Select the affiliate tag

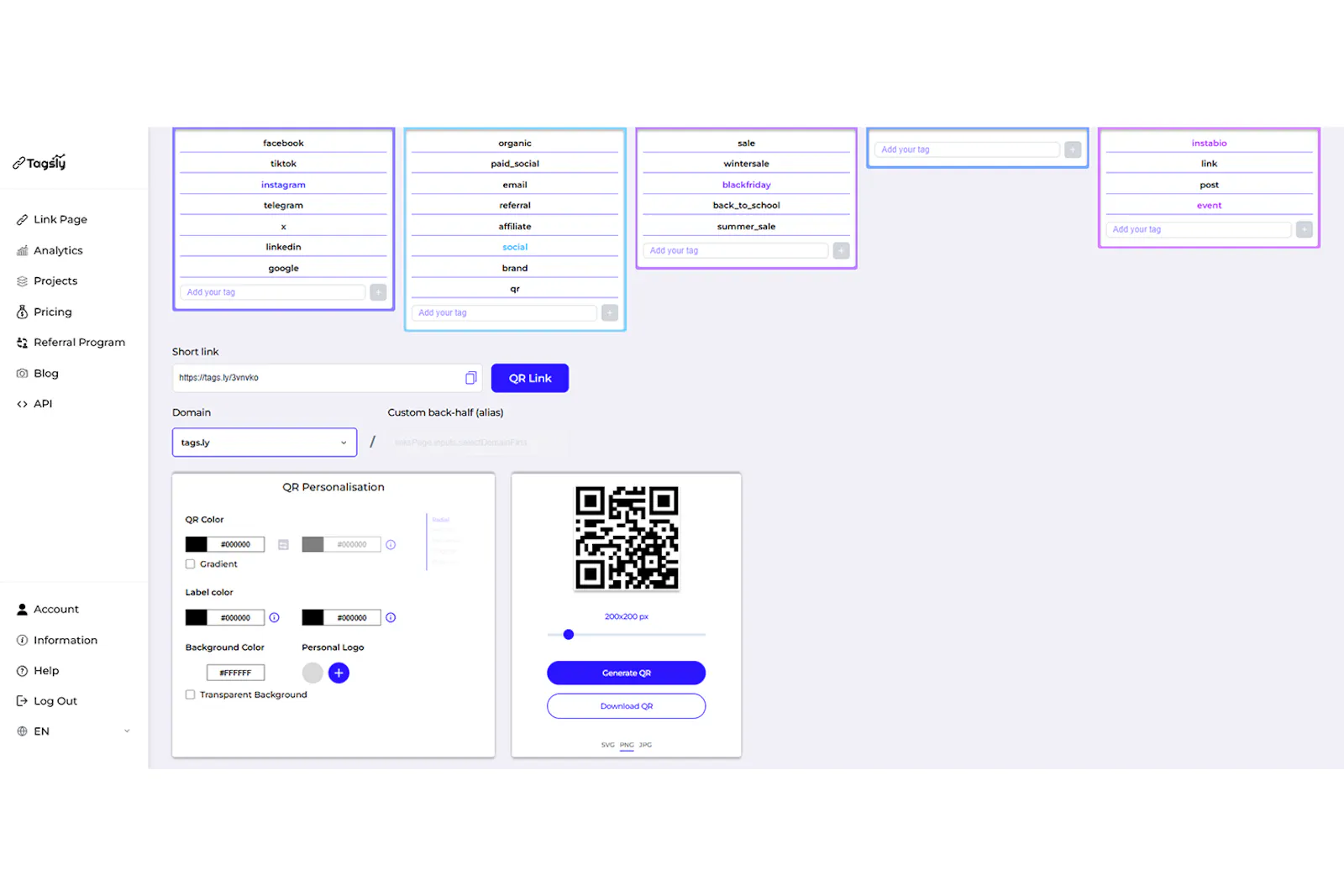[x=515, y=226]
